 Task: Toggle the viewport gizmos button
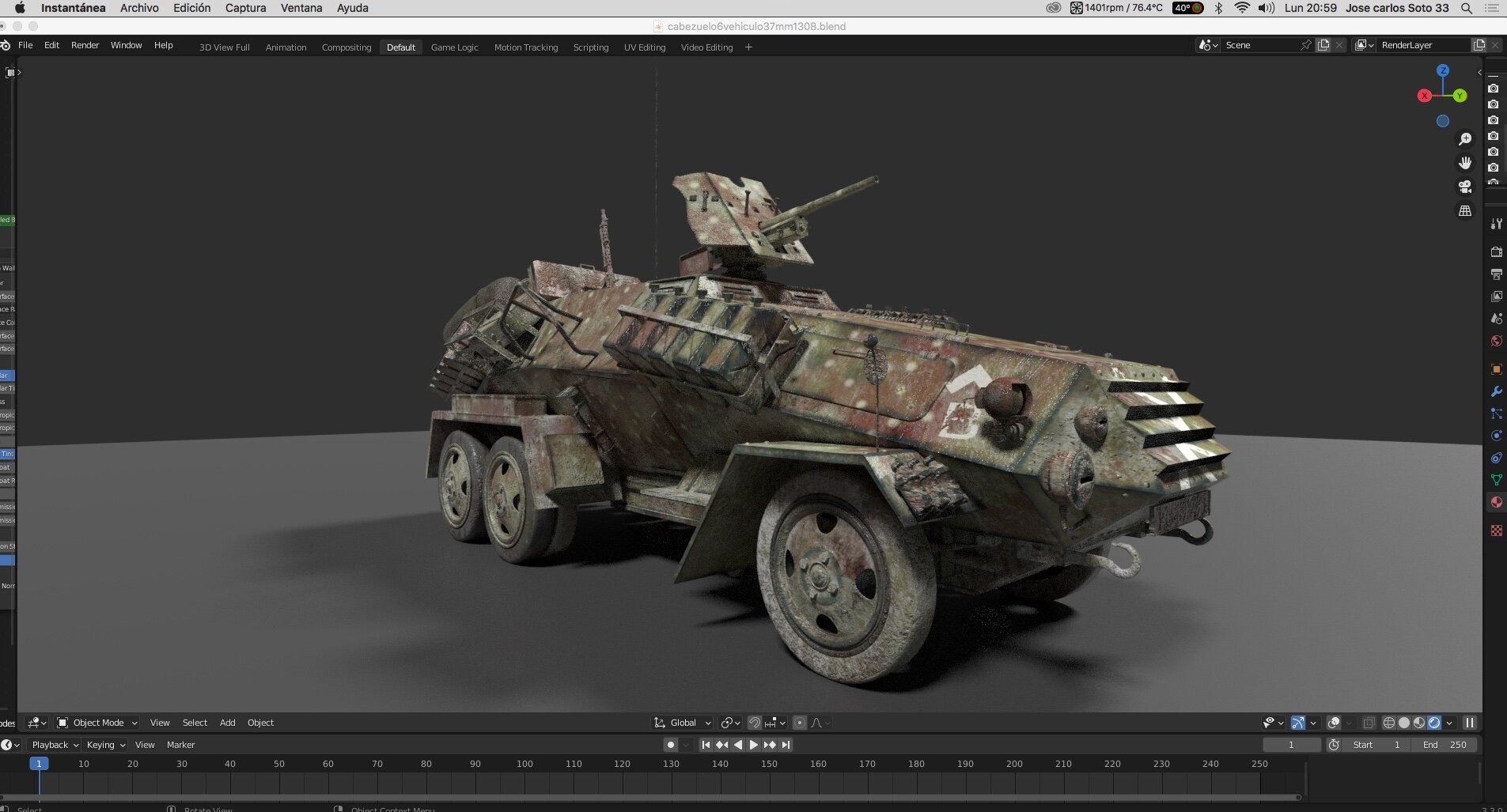point(1297,723)
